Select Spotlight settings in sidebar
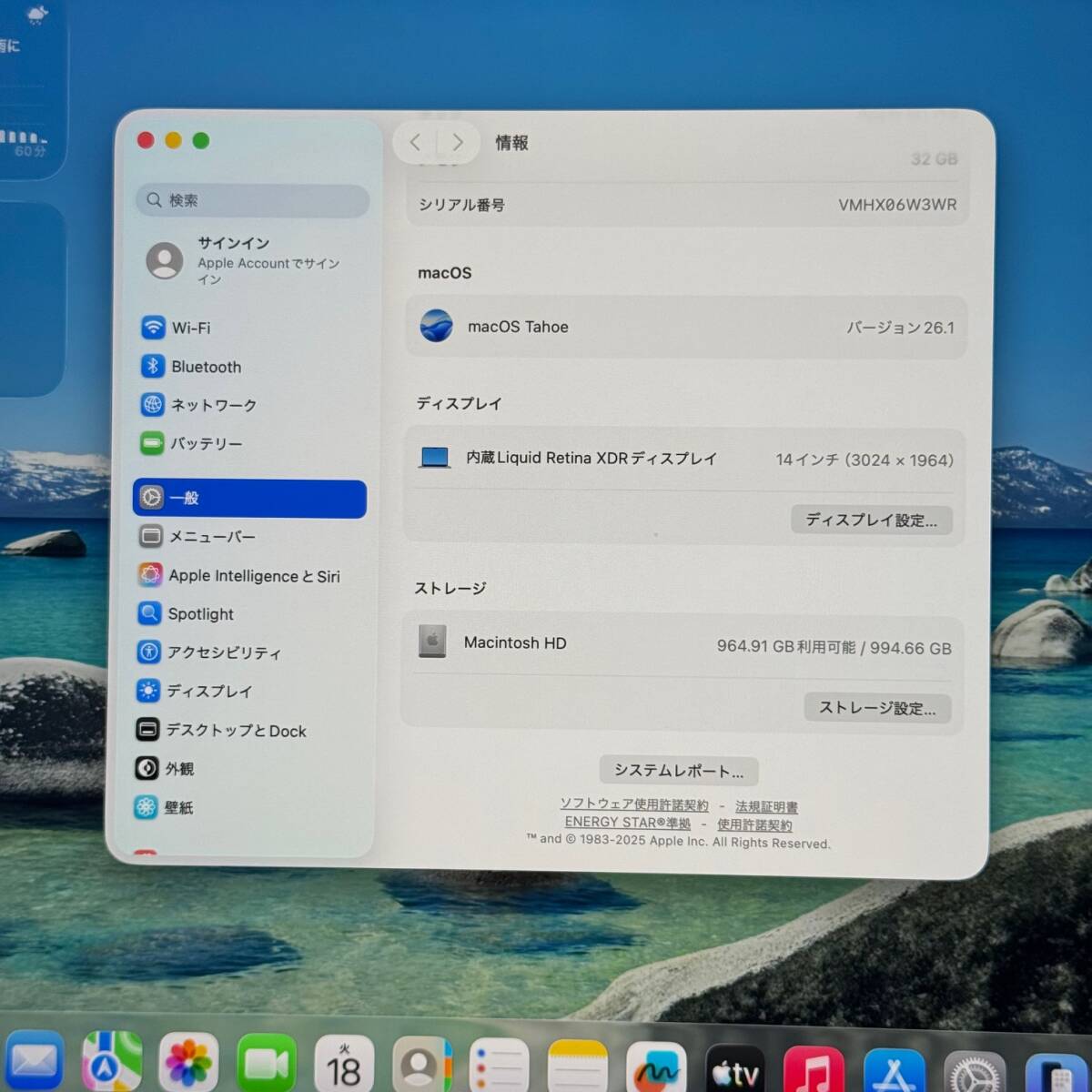 tap(199, 614)
